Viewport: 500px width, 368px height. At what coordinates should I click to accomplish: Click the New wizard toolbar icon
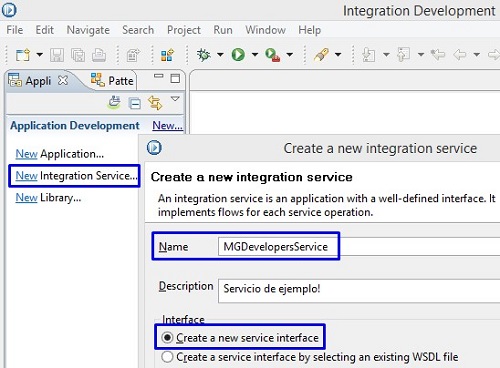pos(23,55)
